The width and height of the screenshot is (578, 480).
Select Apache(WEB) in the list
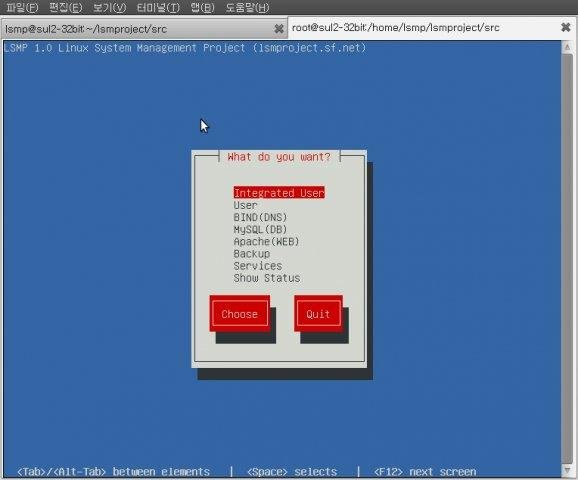(267, 241)
